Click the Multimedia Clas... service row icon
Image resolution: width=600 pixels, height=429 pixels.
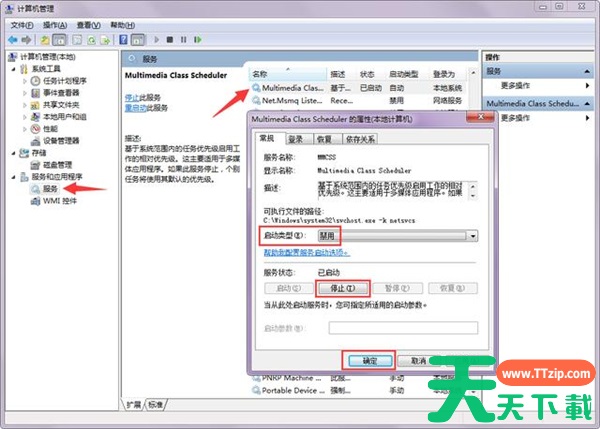[x=256, y=88]
